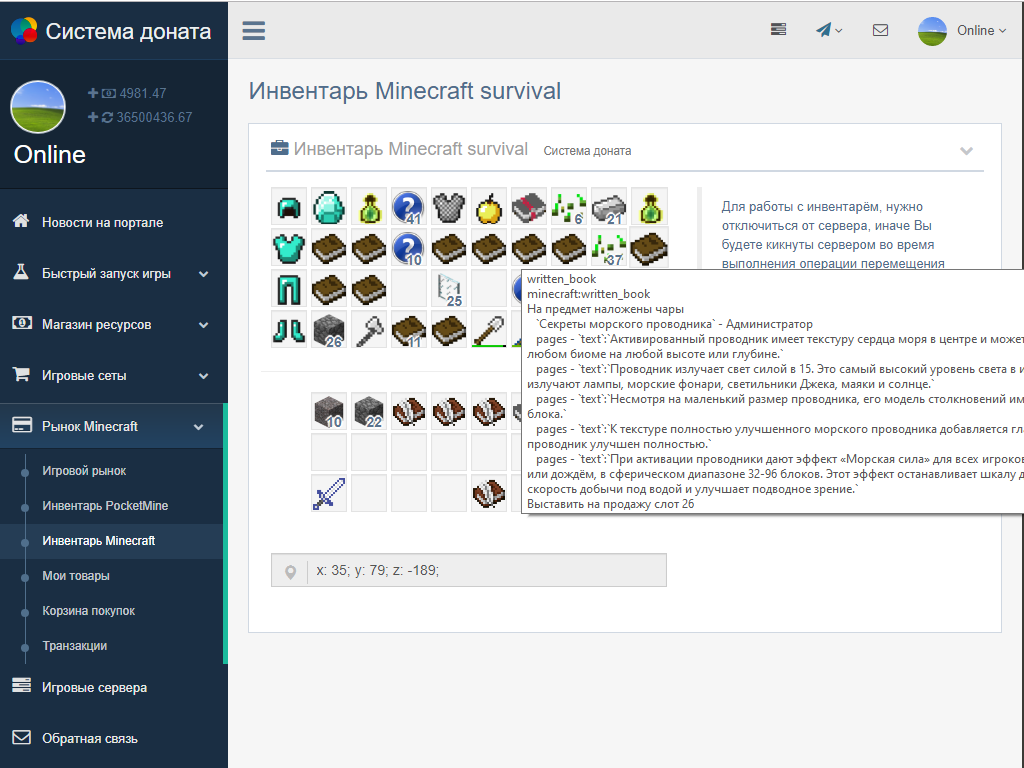The image size is (1024, 768).
Task: Click the diamond helmet inventory item
Action: 289,207
